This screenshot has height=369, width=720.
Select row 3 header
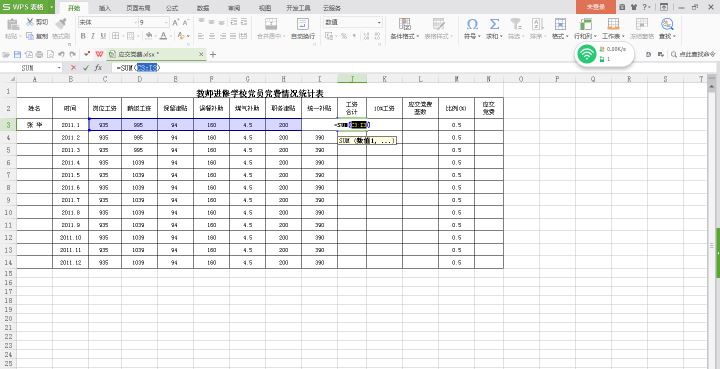click(8, 124)
